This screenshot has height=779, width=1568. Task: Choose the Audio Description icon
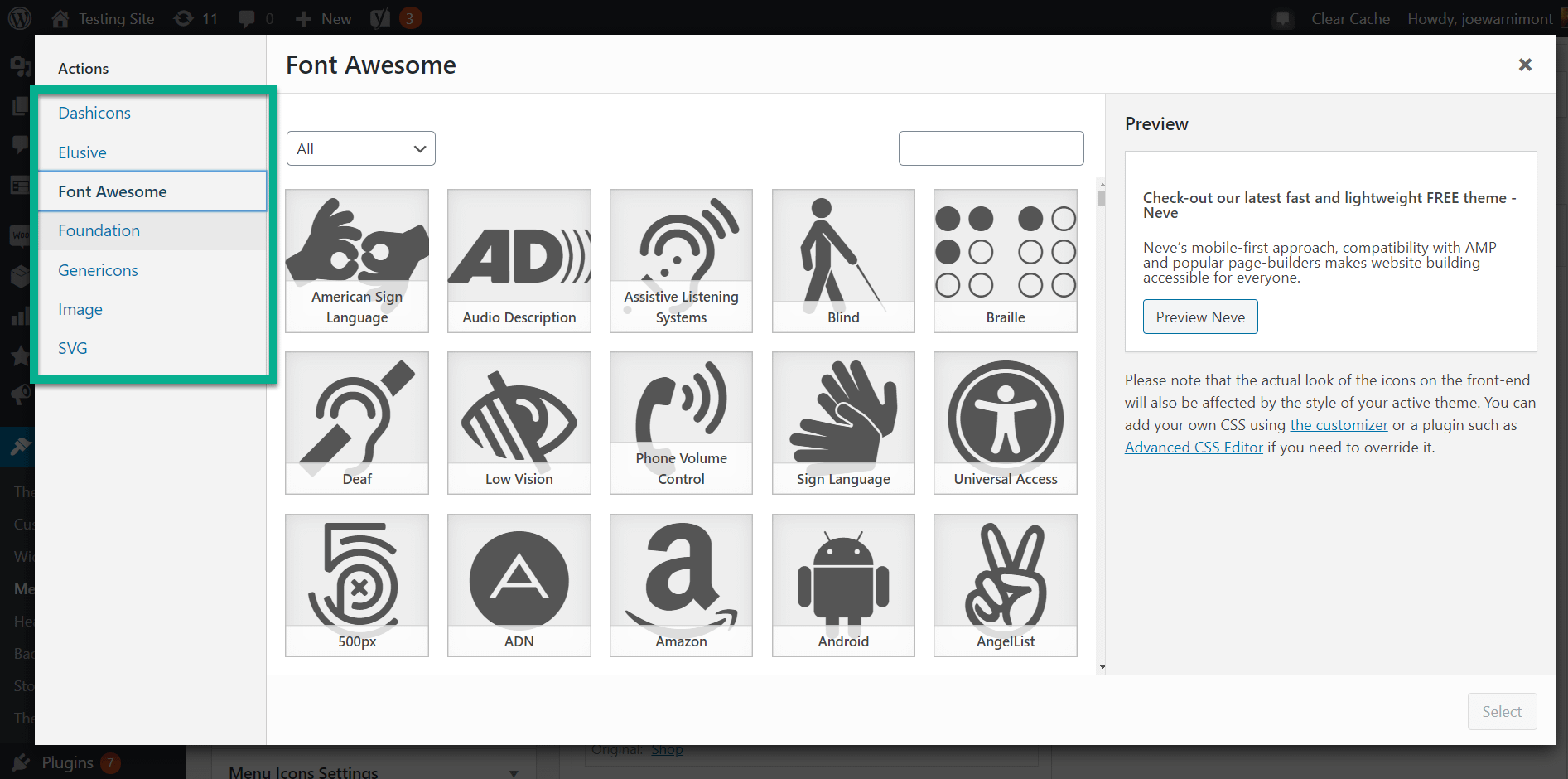(519, 261)
